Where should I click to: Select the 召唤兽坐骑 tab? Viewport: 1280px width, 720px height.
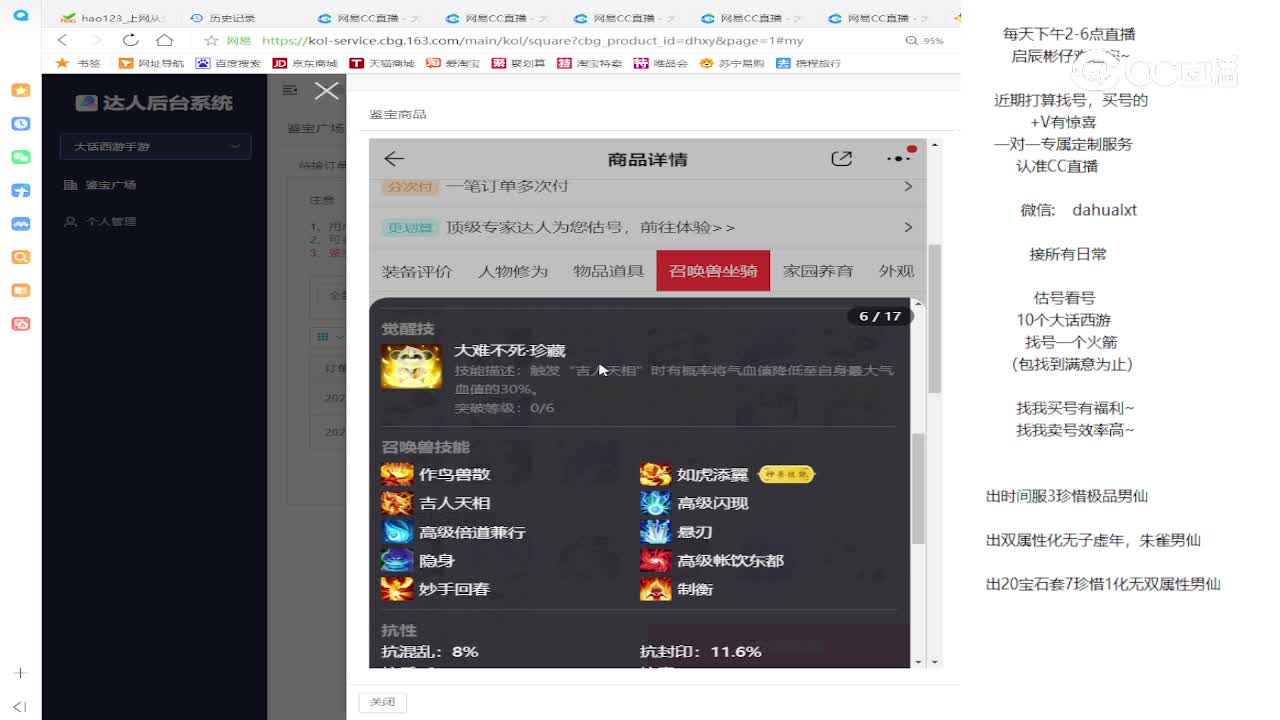point(713,271)
